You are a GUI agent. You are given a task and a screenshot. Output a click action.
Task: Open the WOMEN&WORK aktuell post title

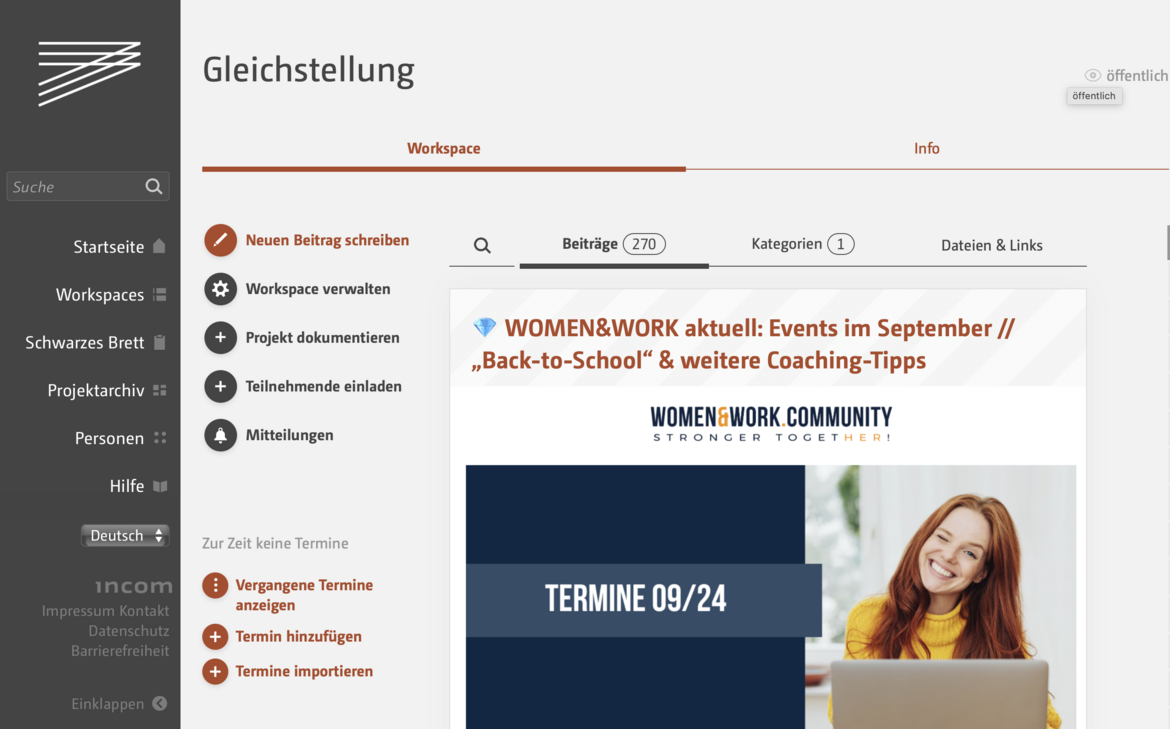[x=742, y=344]
